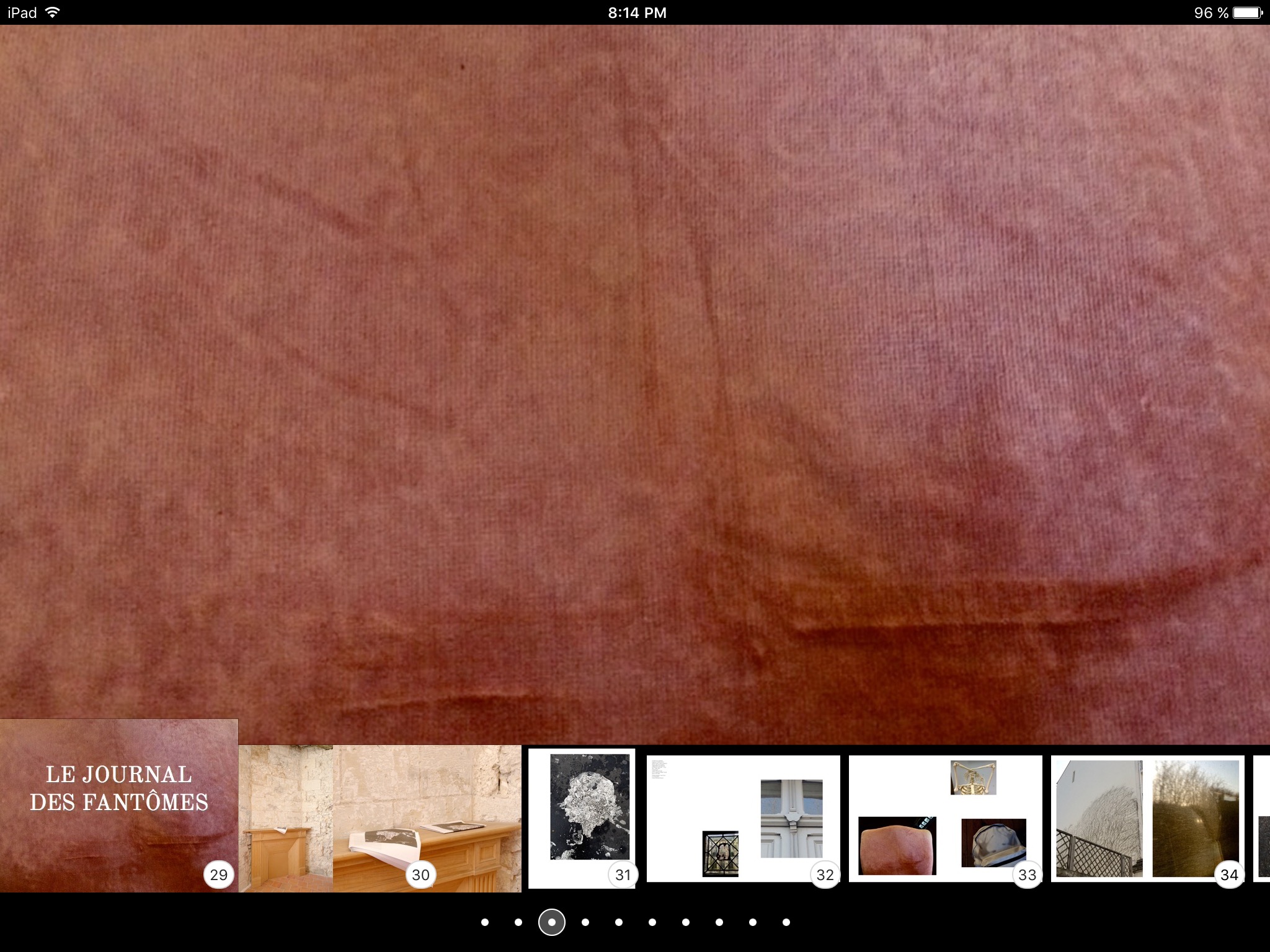
Task: Jump to page 34 fence and hedge thumbnail
Action: click(x=1147, y=818)
